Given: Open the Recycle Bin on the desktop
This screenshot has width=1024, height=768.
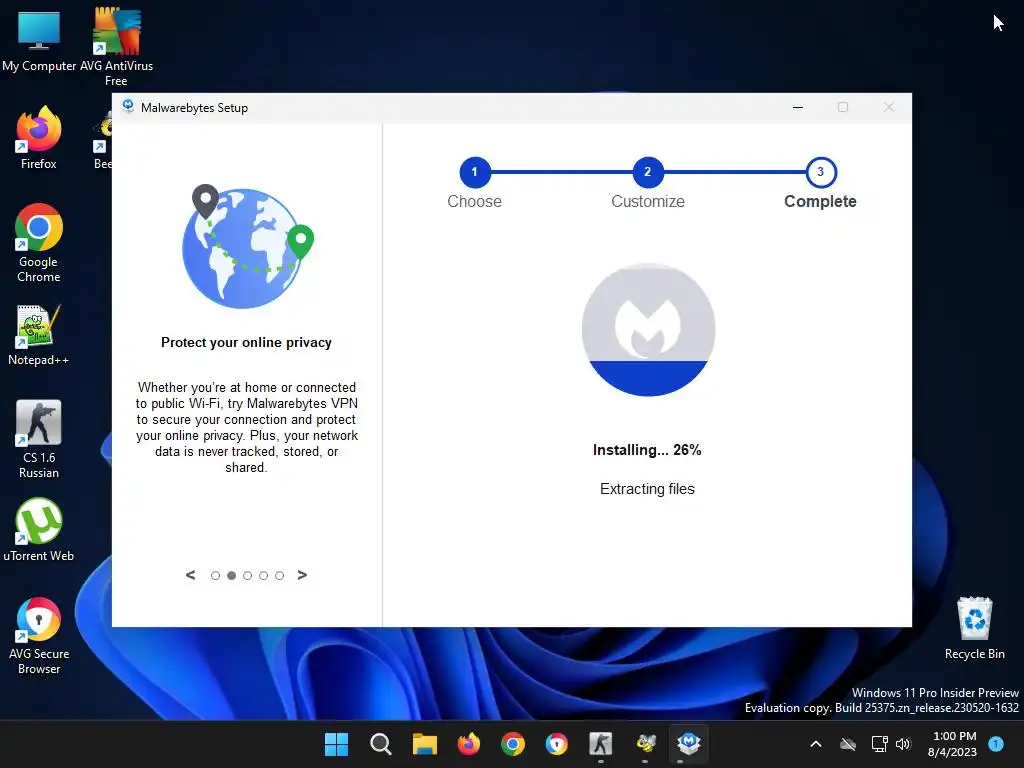Looking at the screenshot, I should (x=974, y=628).
